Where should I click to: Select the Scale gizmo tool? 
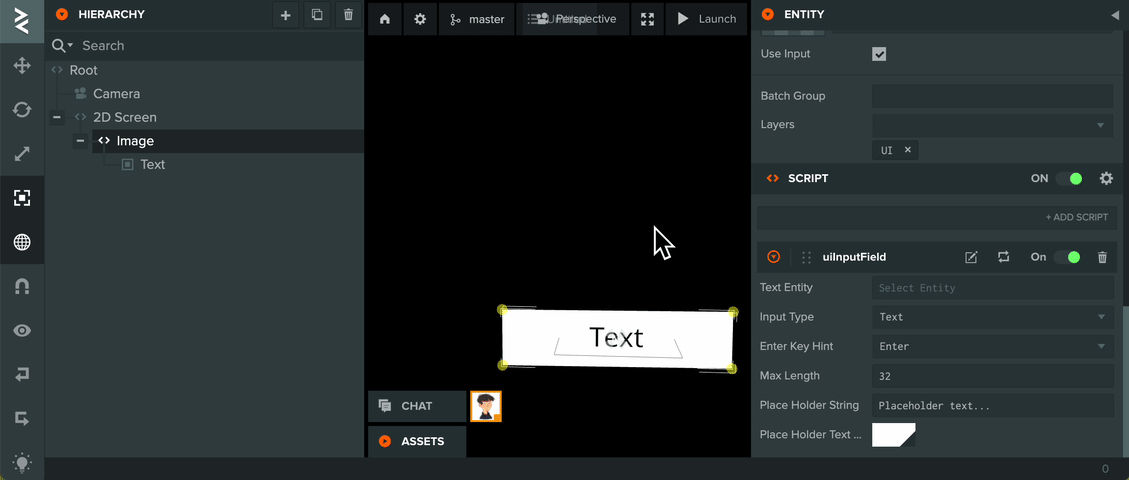click(x=22, y=154)
